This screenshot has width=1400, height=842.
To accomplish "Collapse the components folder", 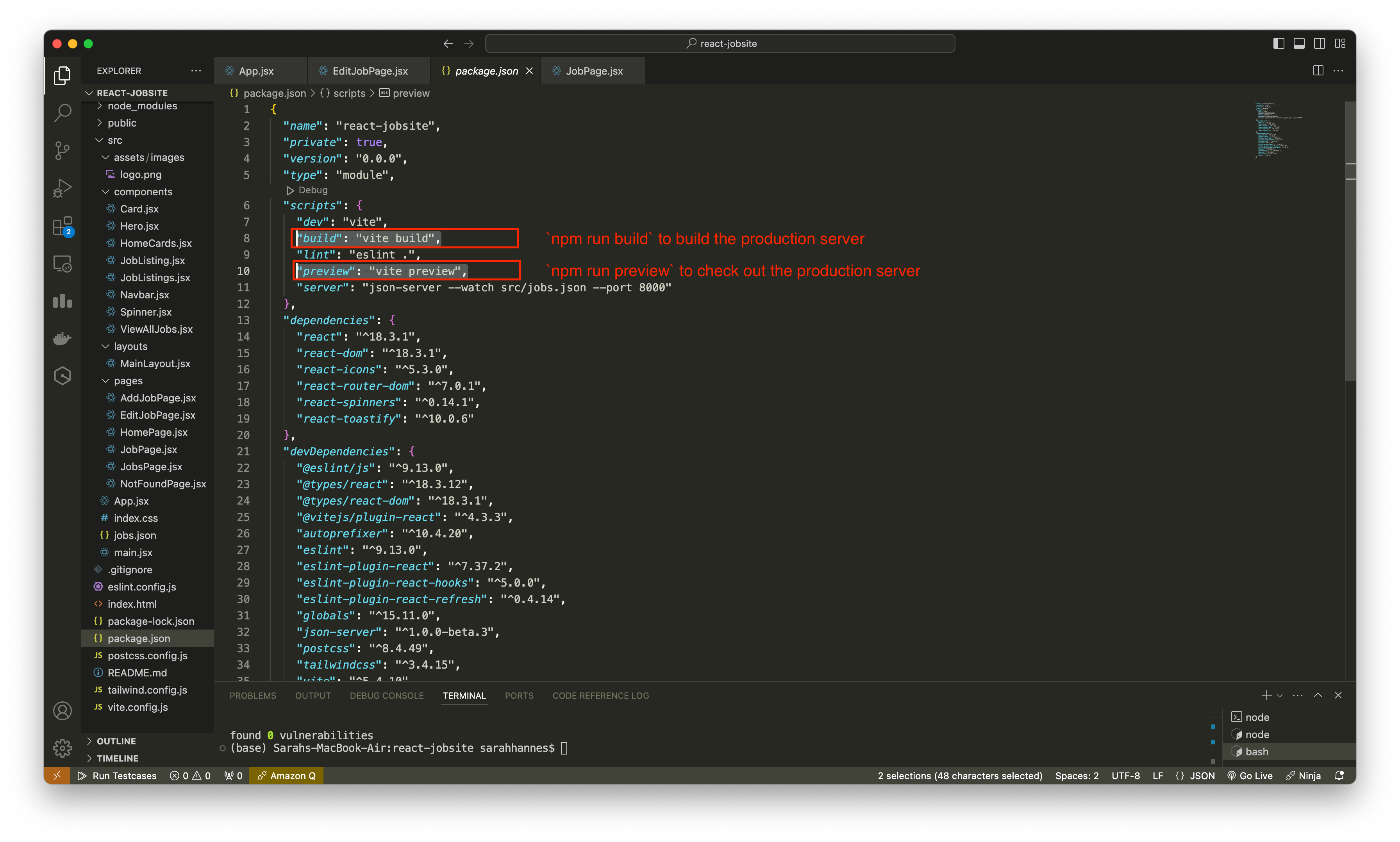I will tap(148, 191).
